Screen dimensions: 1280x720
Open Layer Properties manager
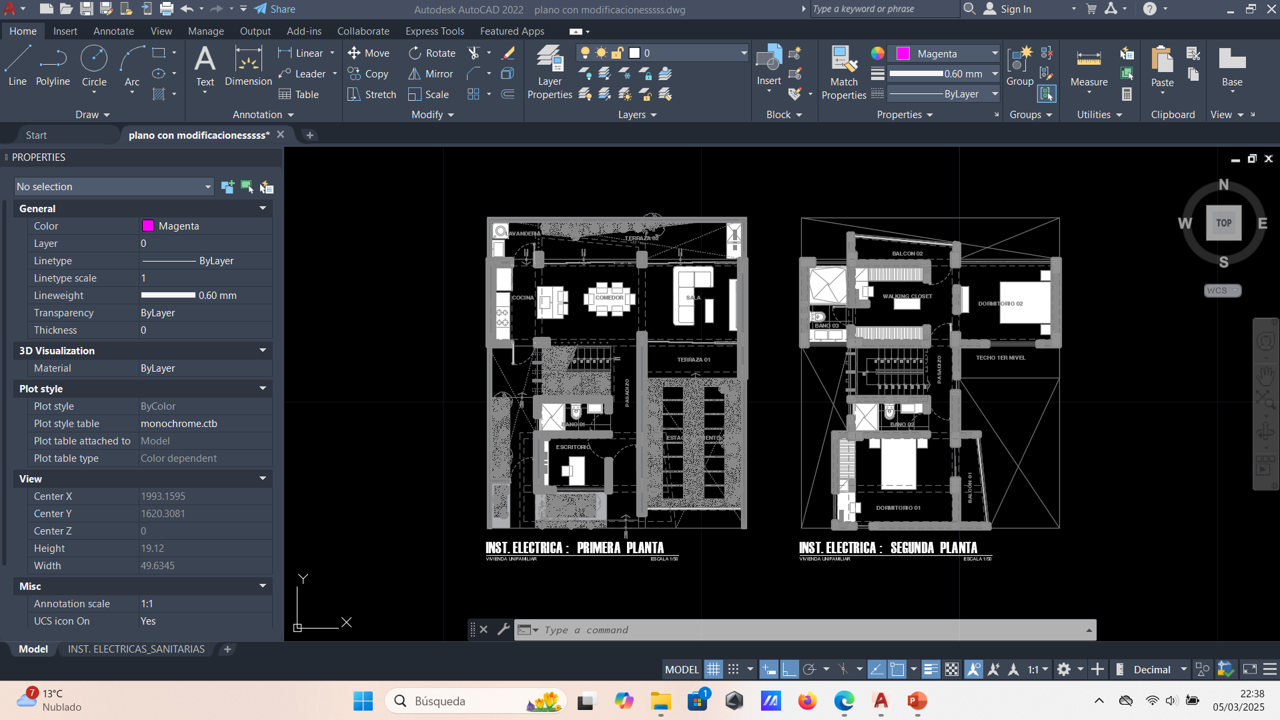tap(549, 72)
